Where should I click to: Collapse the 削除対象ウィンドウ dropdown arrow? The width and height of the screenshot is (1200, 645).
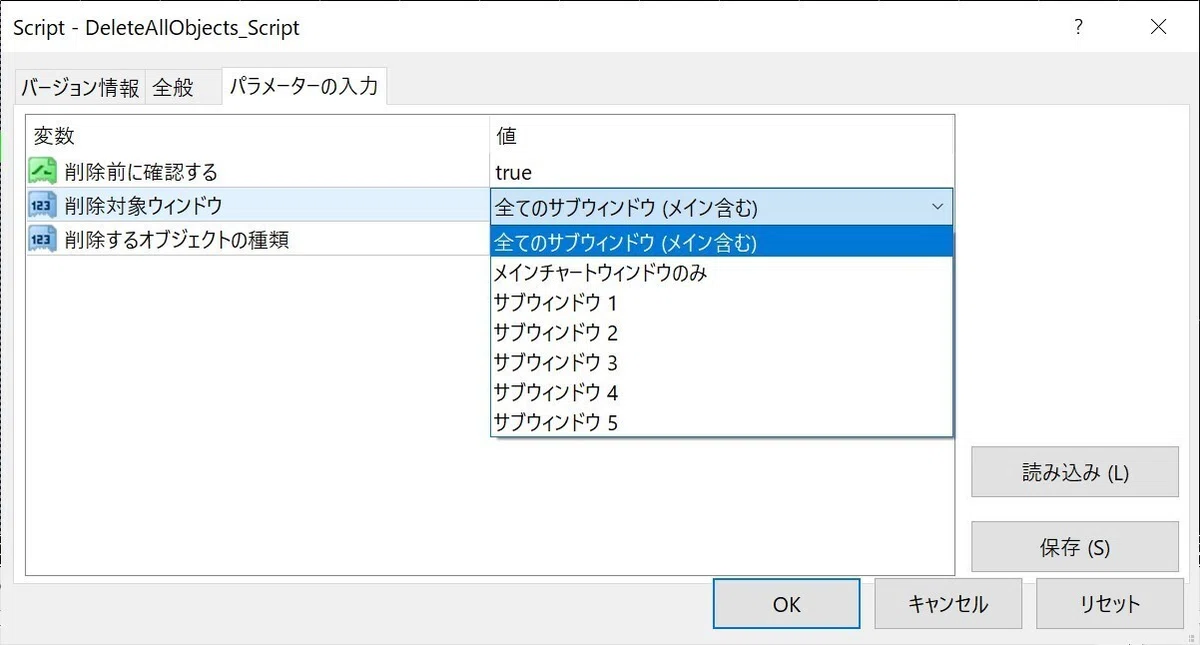click(x=937, y=207)
